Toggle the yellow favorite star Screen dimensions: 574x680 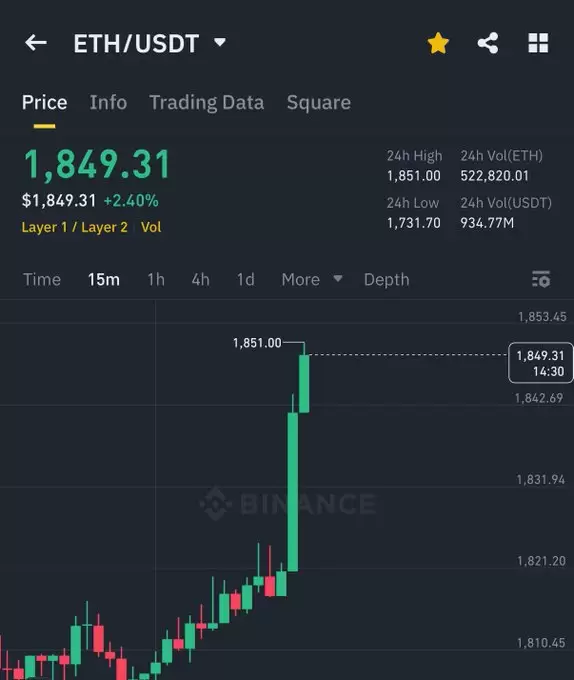click(x=438, y=43)
